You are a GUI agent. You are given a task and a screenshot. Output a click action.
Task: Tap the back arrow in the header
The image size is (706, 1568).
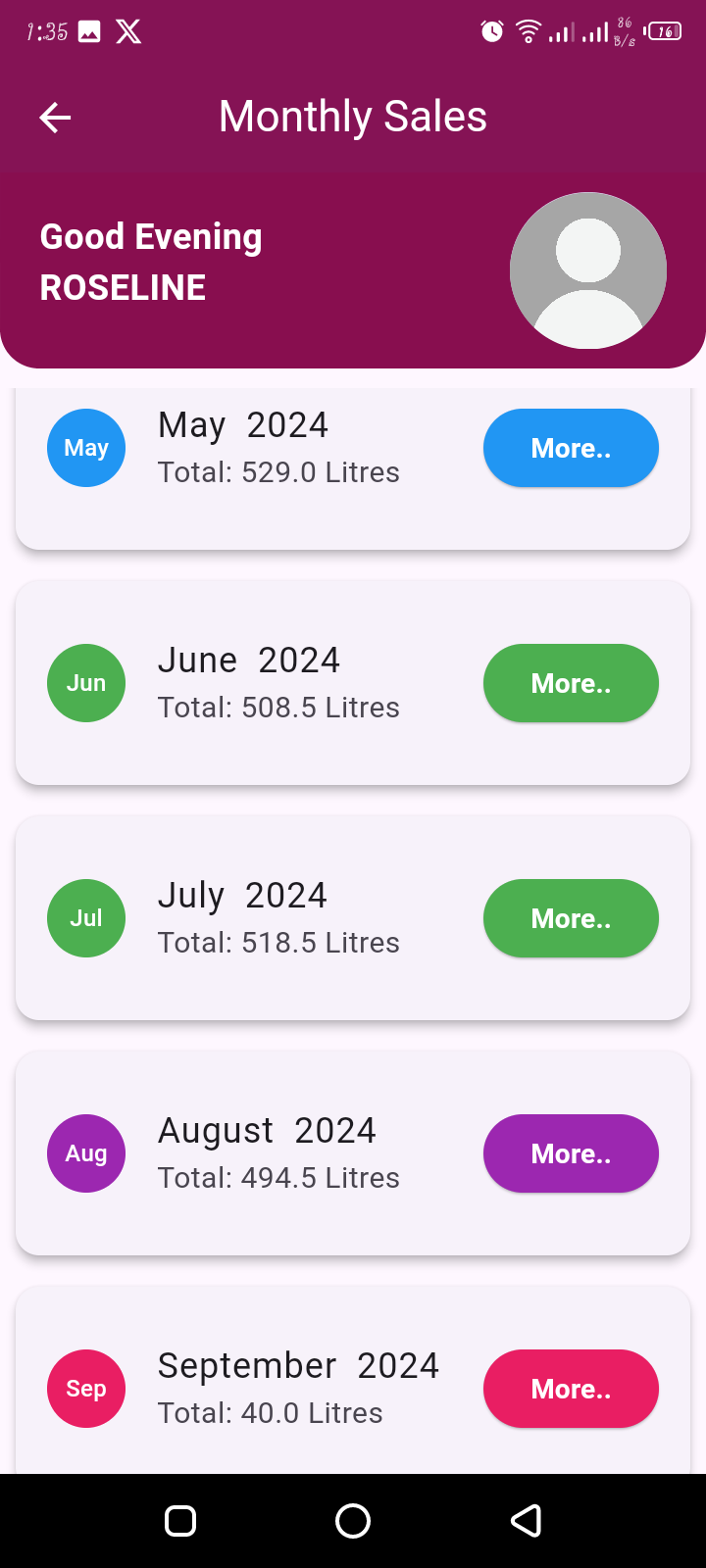tap(55, 119)
